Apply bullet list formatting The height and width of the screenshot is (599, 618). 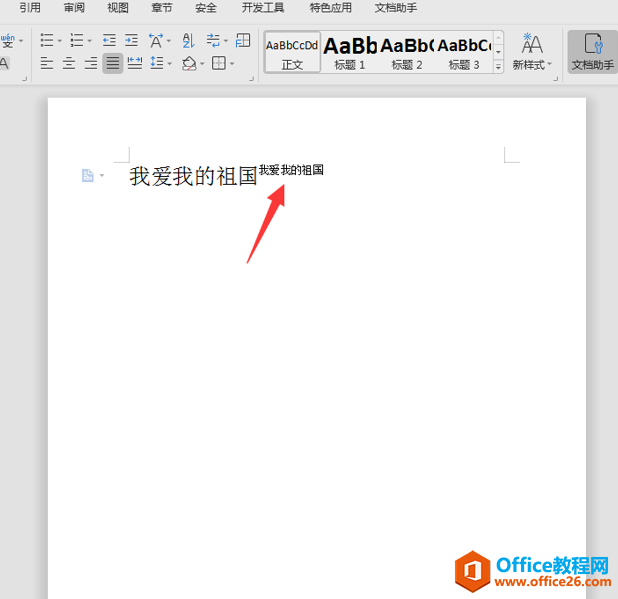coord(47,40)
